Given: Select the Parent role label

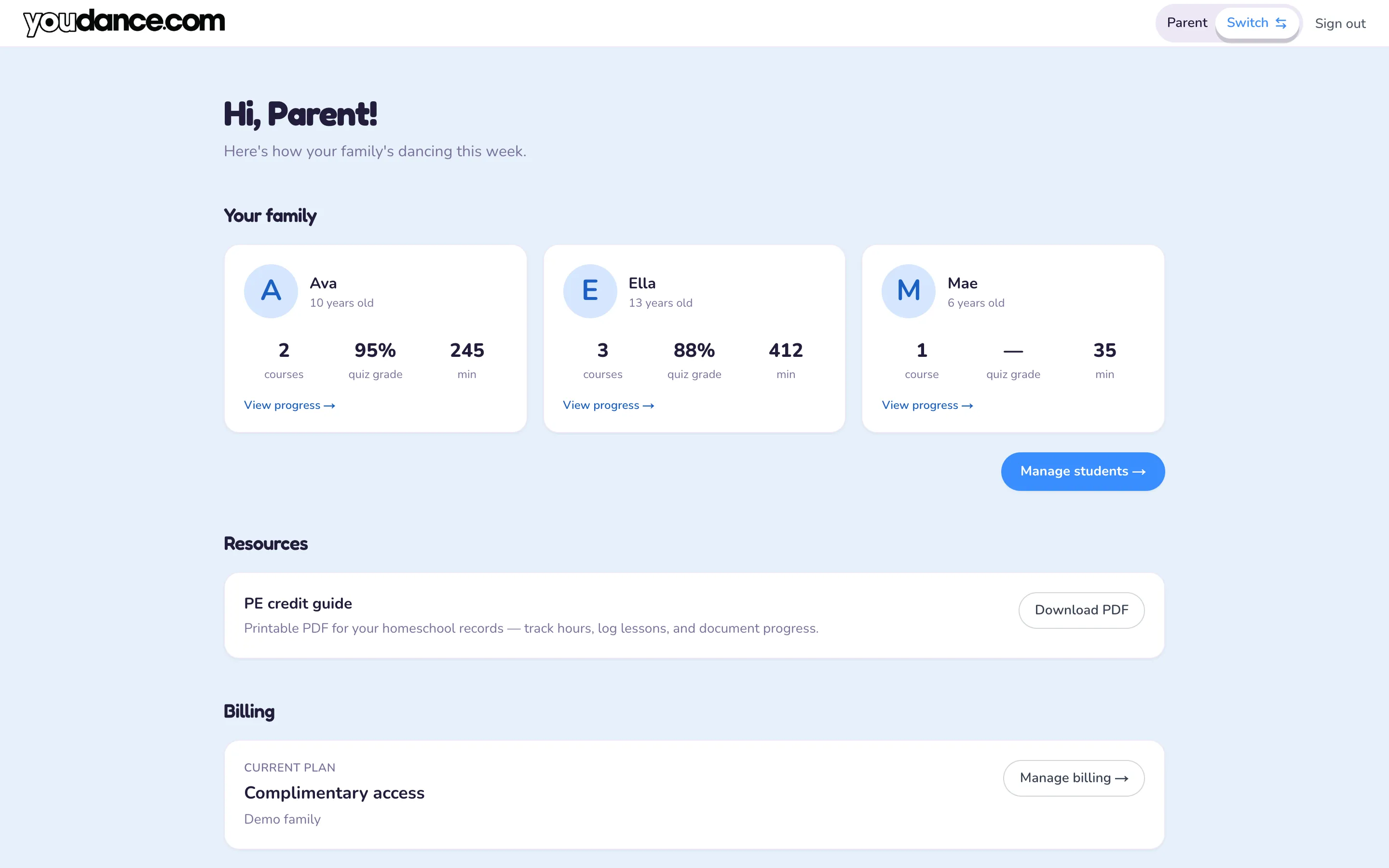Looking at the screenshot, I should click(1186, 23).
